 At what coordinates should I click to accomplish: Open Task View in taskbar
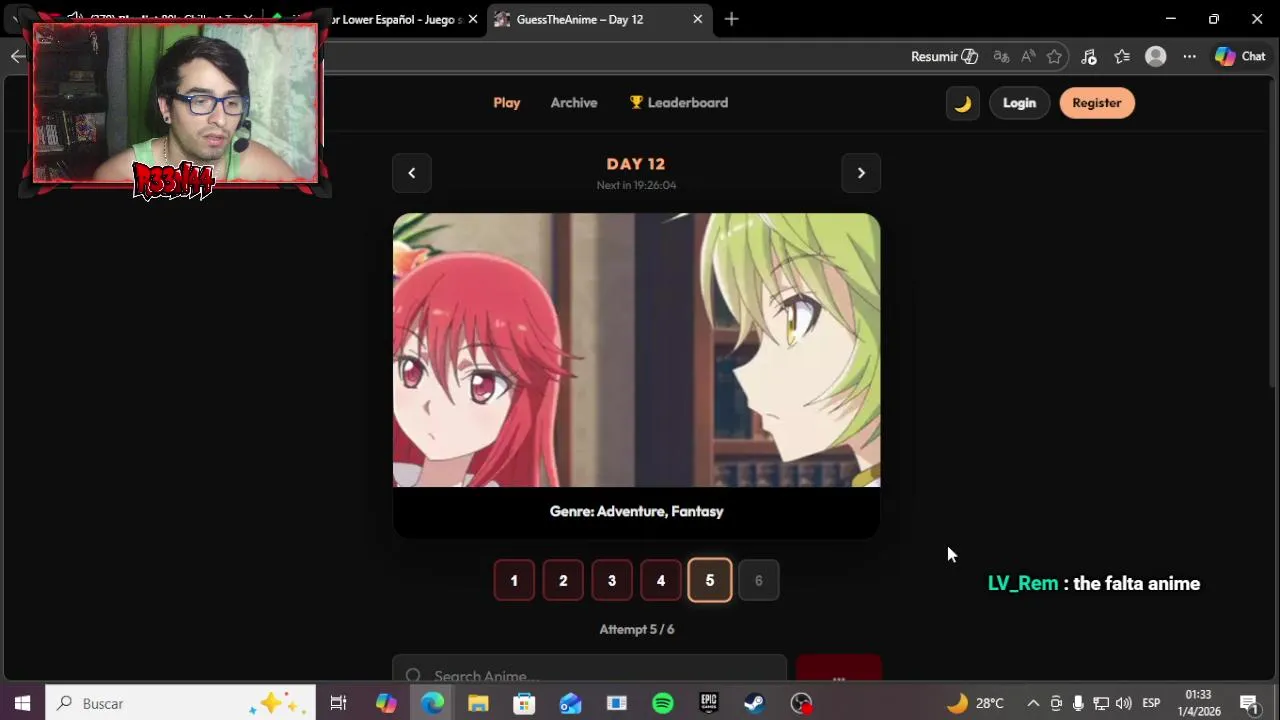338,703
